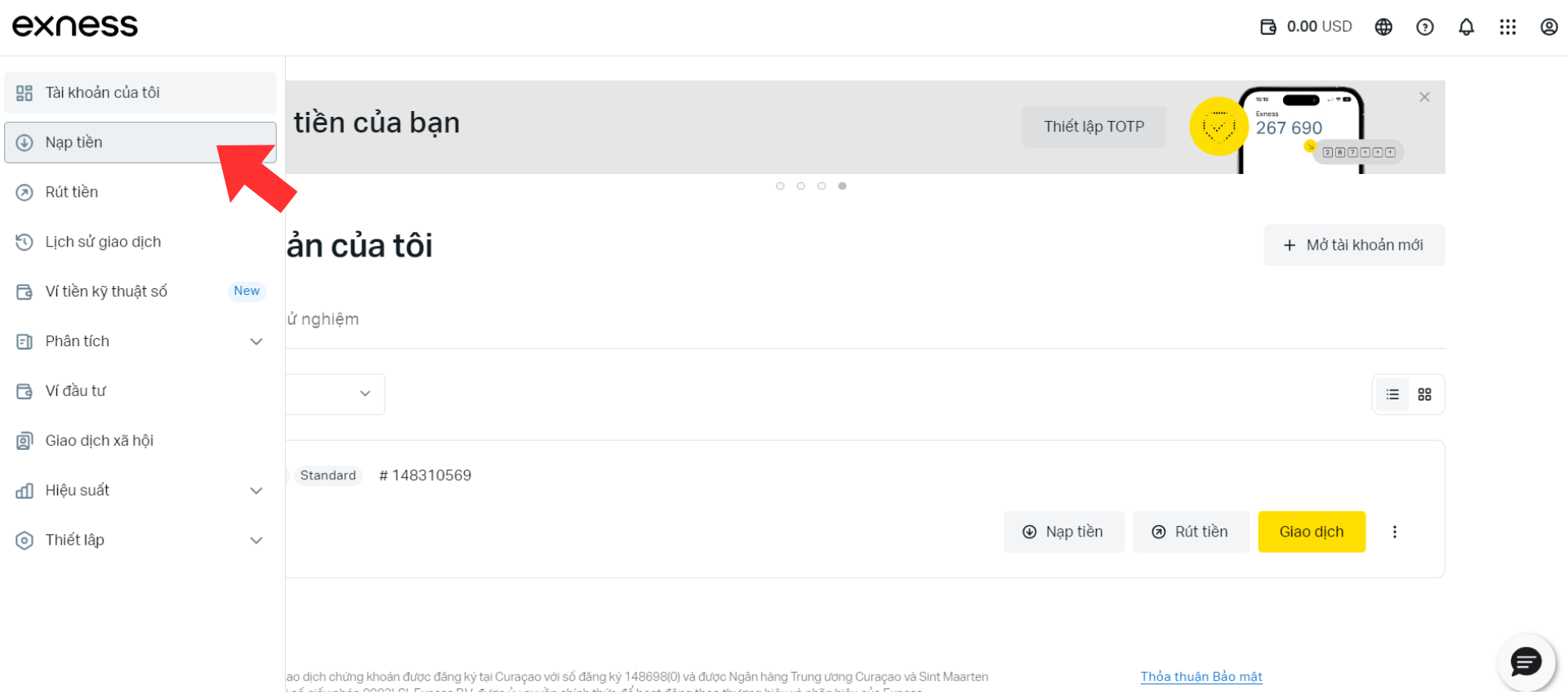Image resolution: width=1568 pixels, height=695 pixels.
Task: Open Giao dịch xã hội
Action: tap(140, 441)
